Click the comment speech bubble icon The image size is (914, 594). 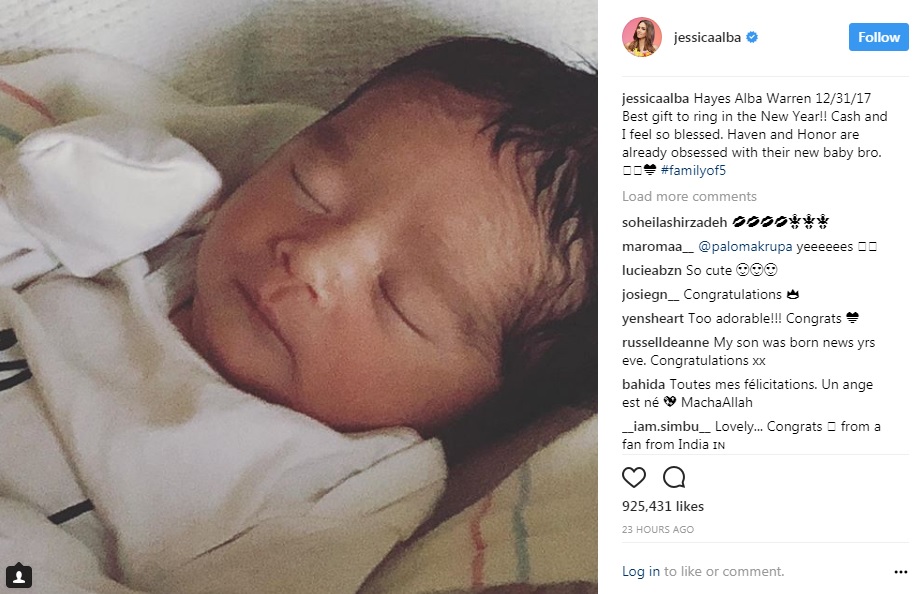(x=674, y=477)
